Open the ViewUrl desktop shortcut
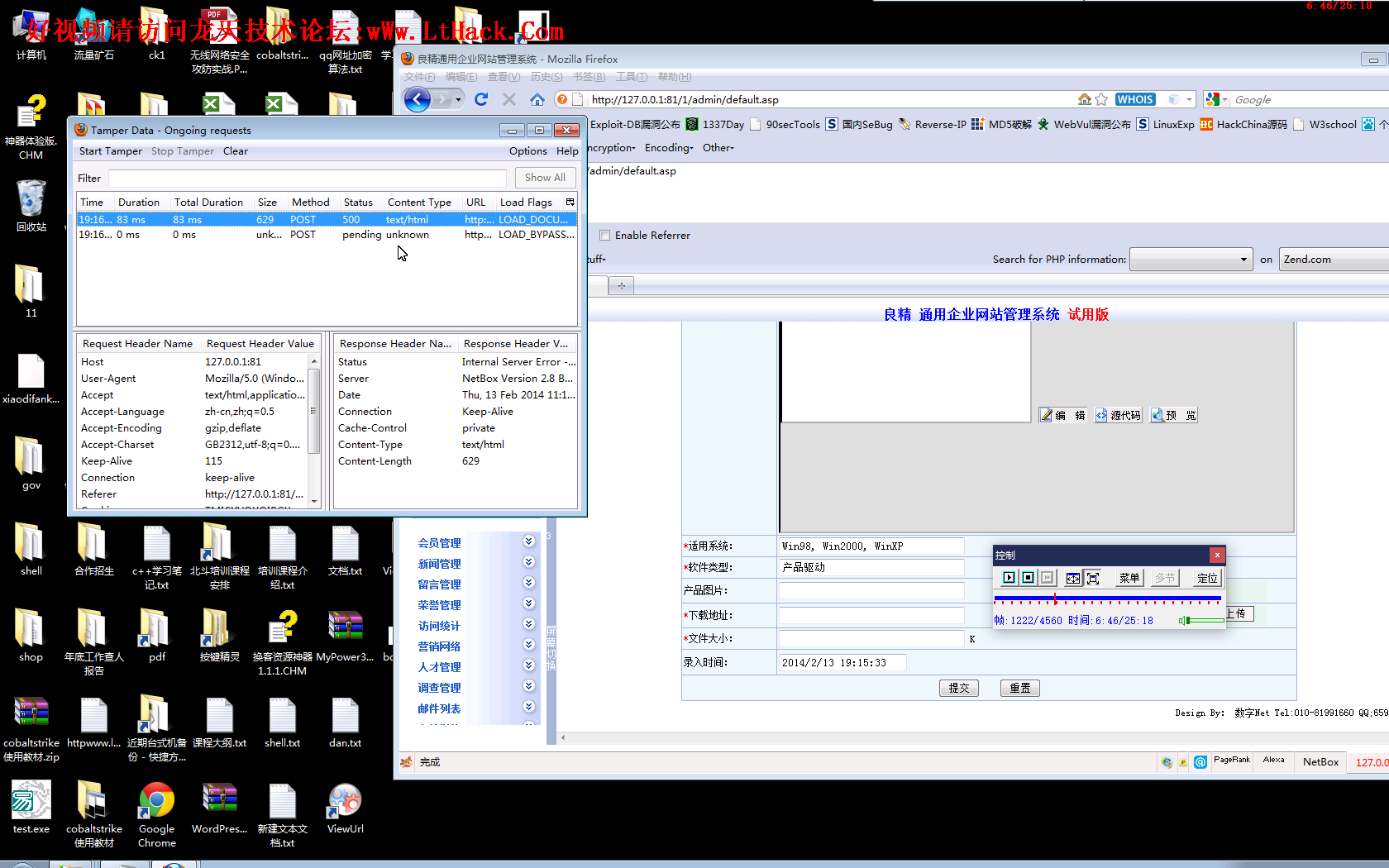1389x868 pixels. coord(345,808)
